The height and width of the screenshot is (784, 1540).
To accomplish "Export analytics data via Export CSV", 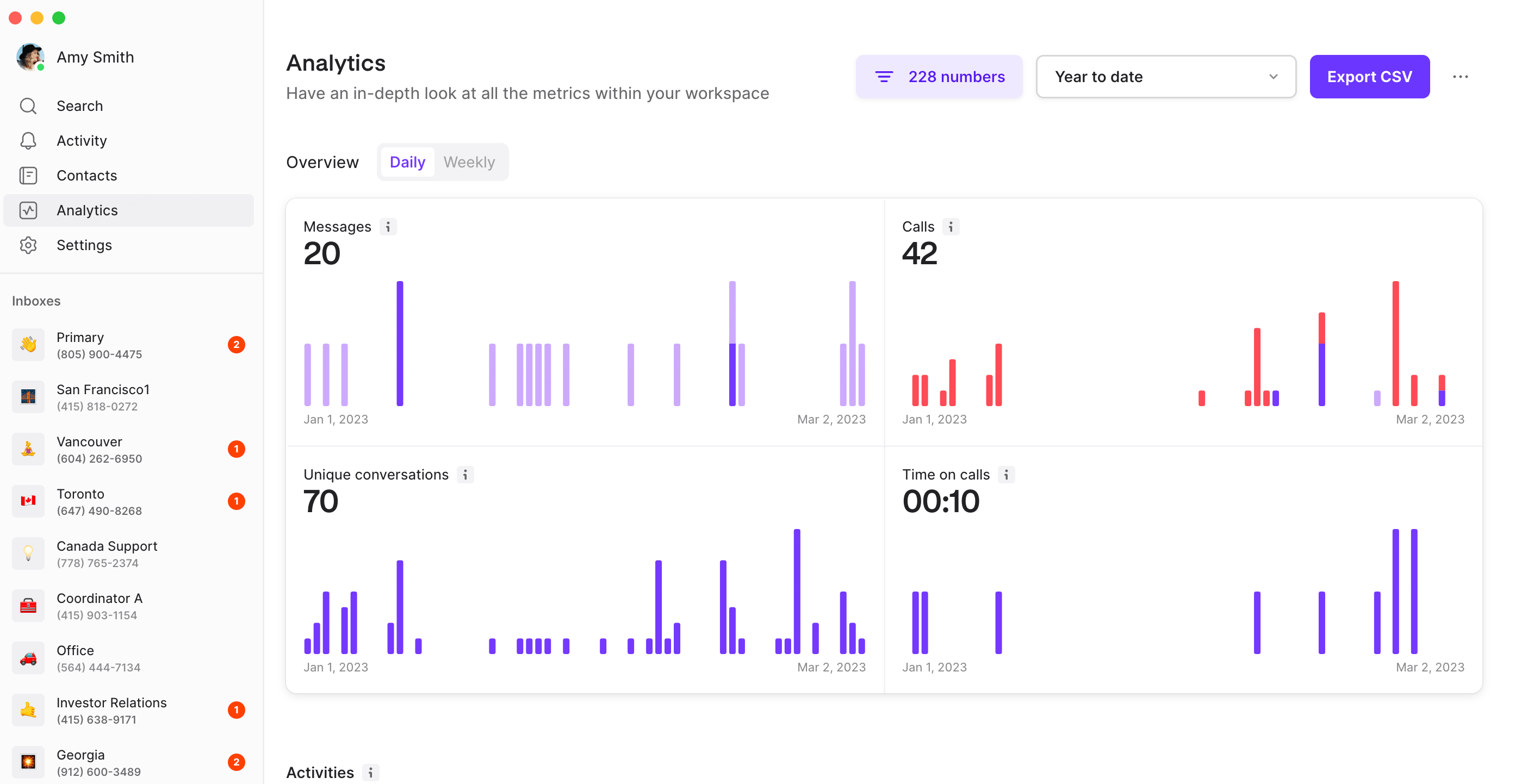I will (1370, 76).
